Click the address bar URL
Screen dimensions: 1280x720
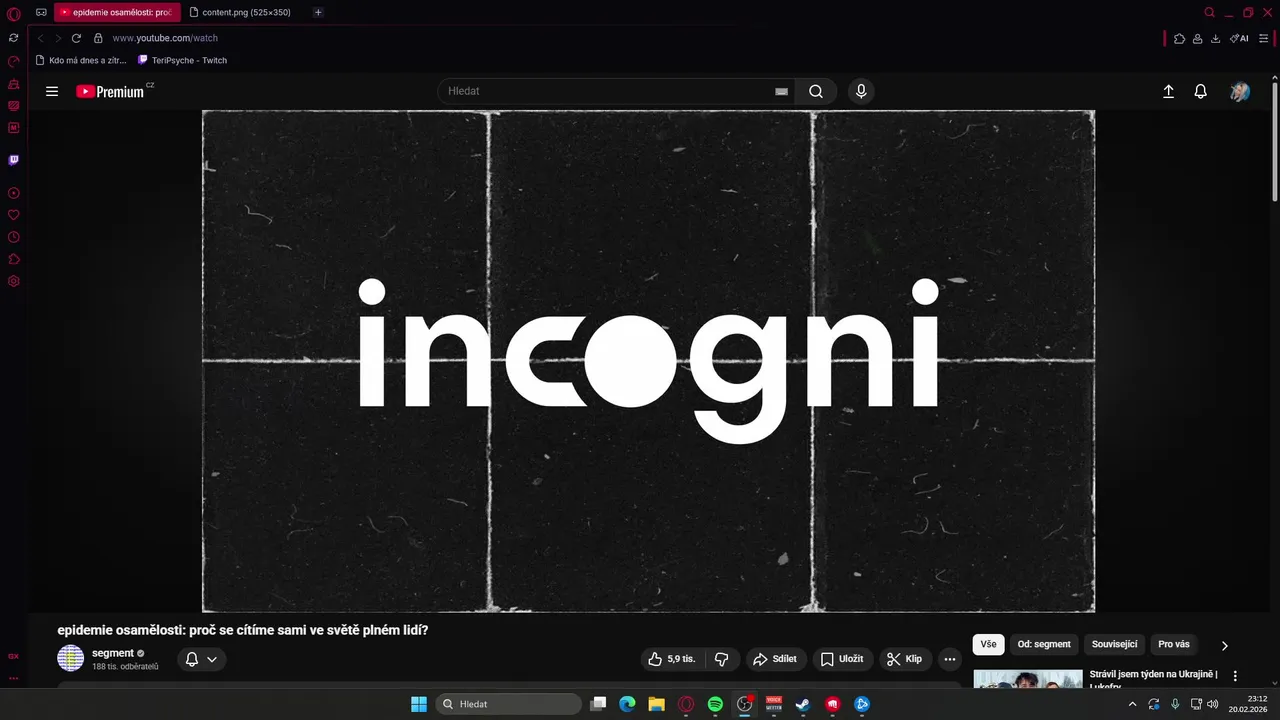tap(165, 38)
